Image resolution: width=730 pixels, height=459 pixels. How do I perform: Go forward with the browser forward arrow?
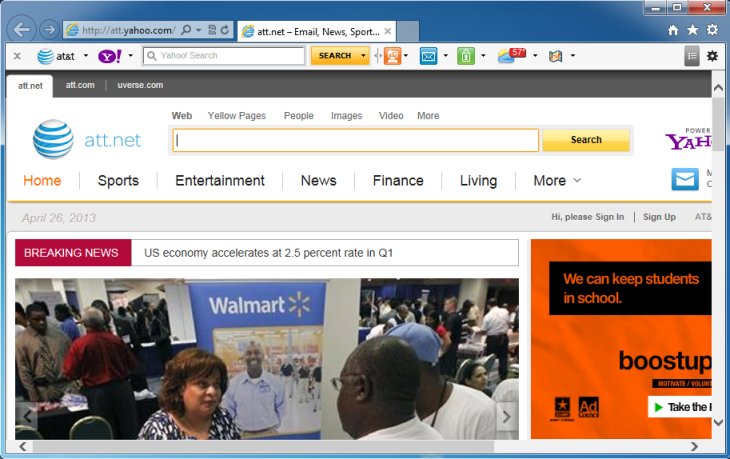(x=49, y=30)
